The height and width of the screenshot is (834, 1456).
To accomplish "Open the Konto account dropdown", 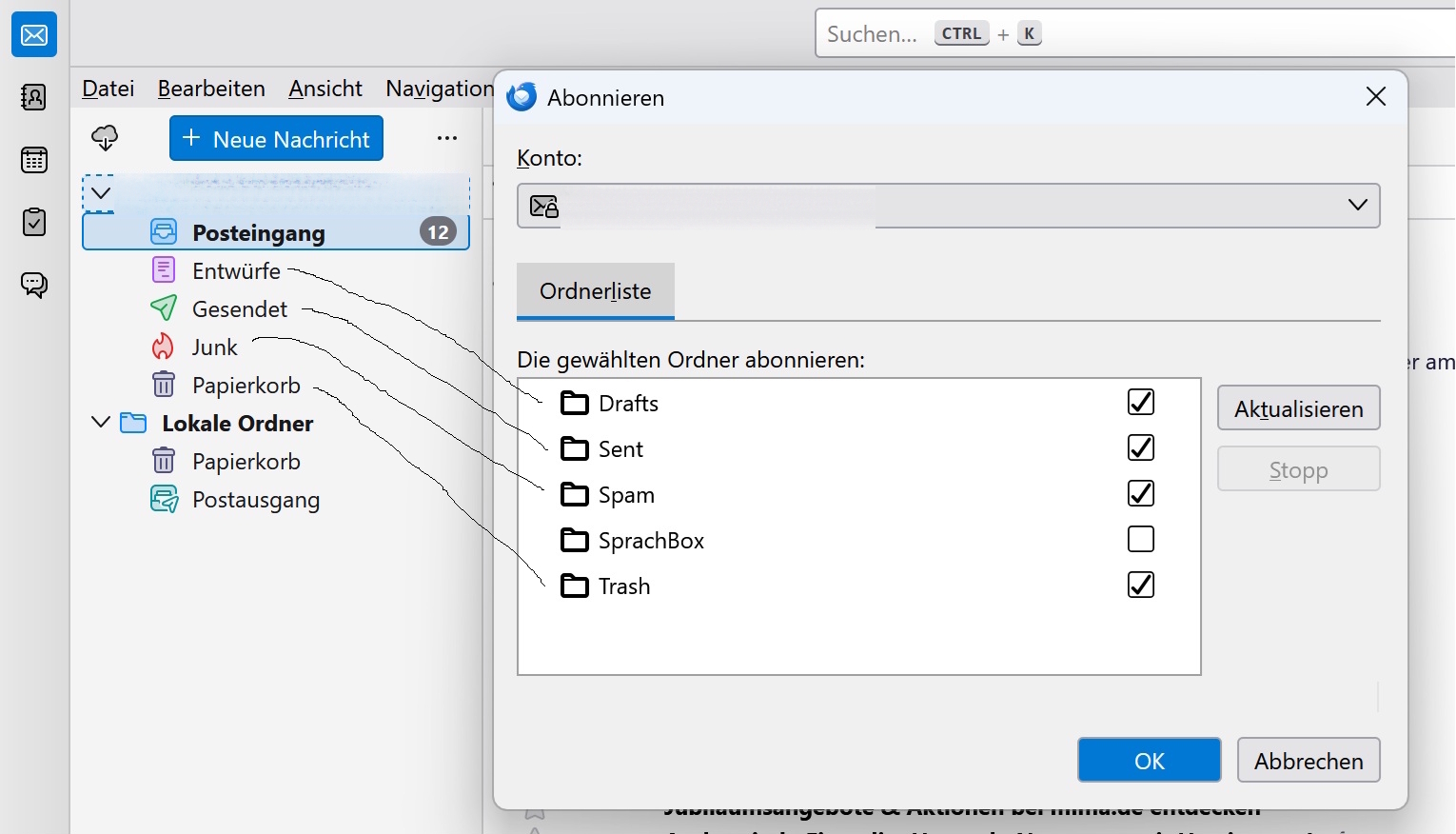I will click(948, 206).
